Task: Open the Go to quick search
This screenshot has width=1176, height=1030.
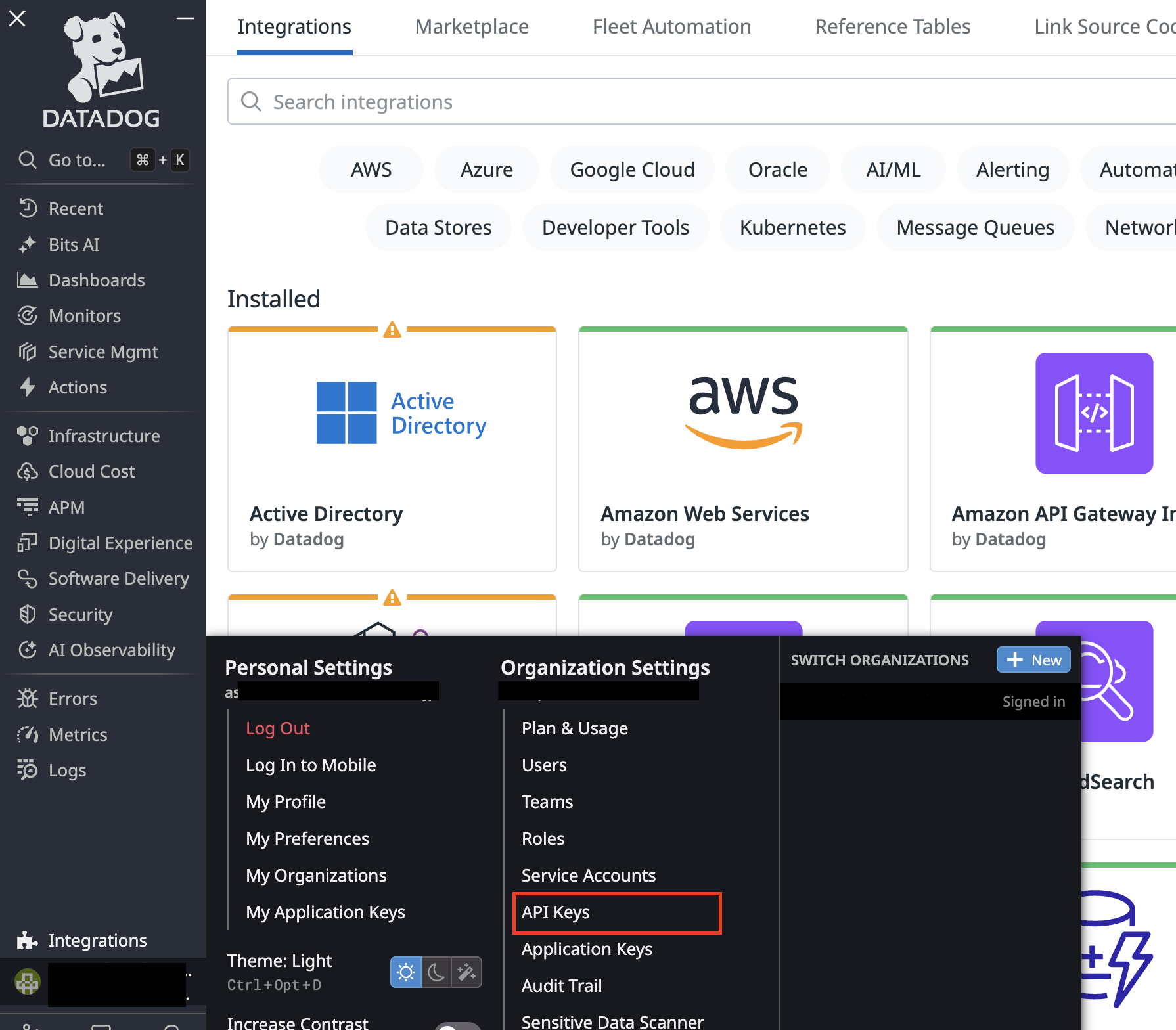Action: pos(77,160)
